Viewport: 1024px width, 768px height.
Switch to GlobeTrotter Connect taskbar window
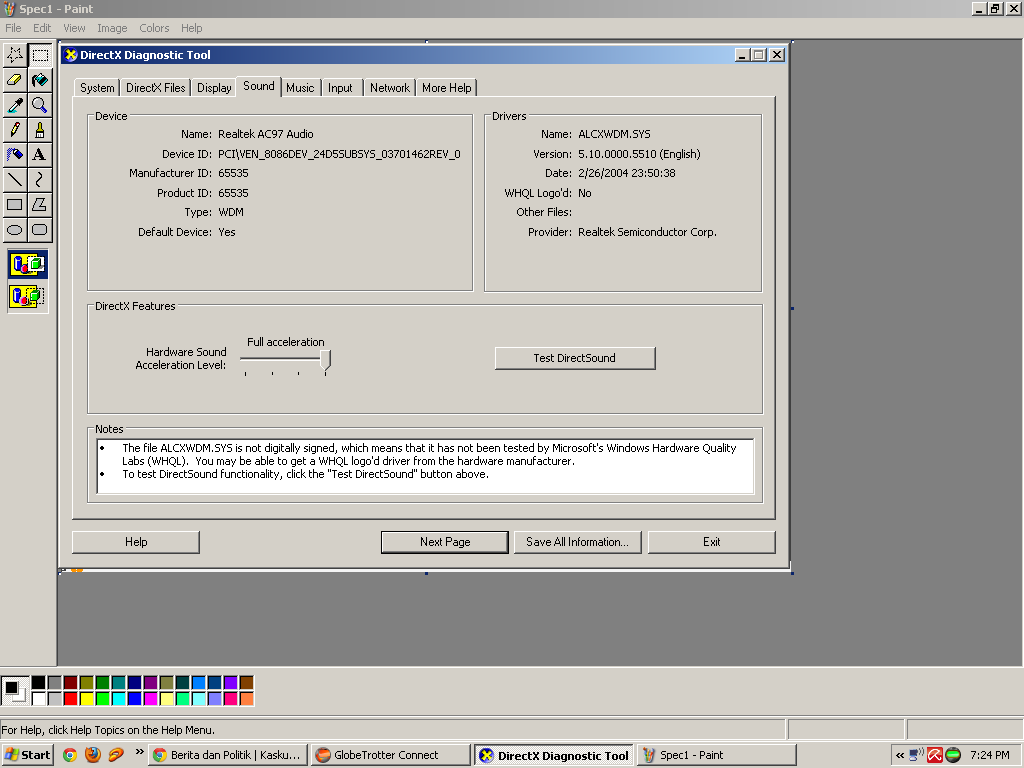pos(390,755)
